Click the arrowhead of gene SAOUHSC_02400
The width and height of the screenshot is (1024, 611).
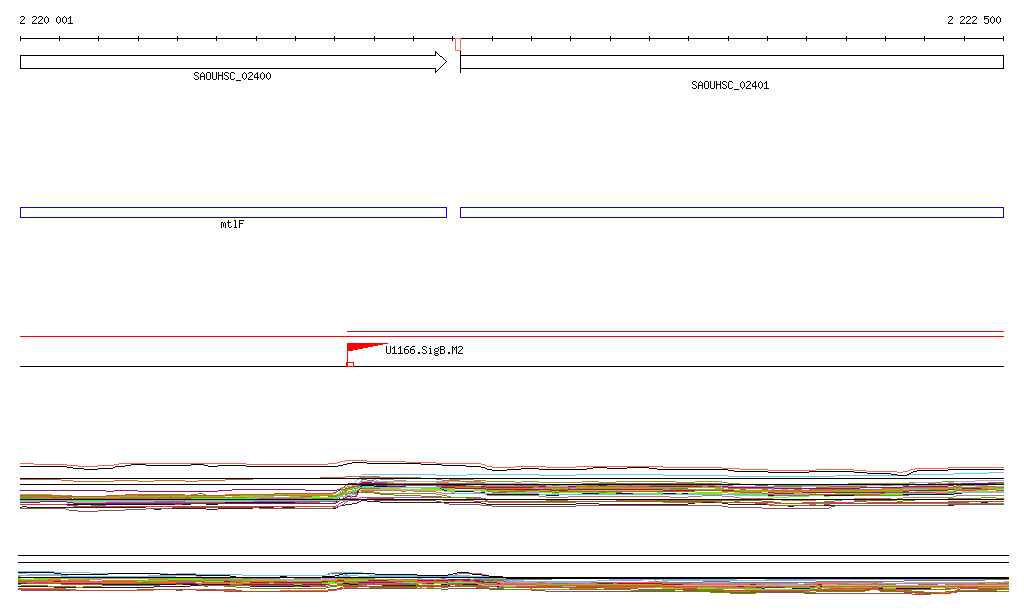(x=440, y=62)
